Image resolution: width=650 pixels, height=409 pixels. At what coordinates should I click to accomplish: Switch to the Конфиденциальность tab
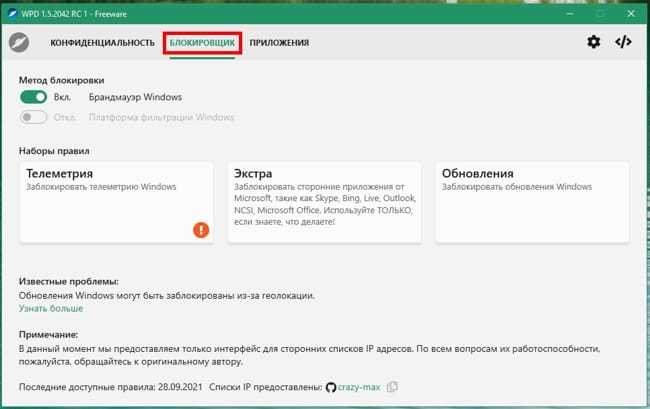(x=102, y=43)
